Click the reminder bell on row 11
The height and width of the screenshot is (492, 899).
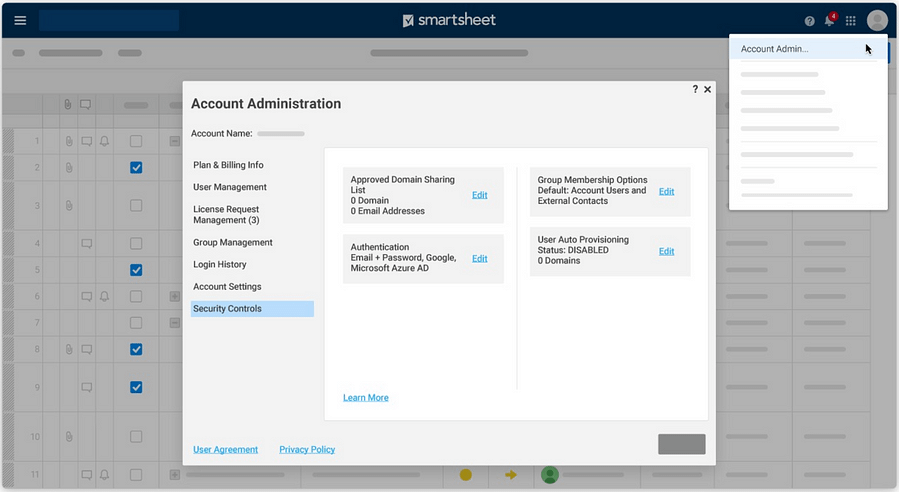coord(104,475)
